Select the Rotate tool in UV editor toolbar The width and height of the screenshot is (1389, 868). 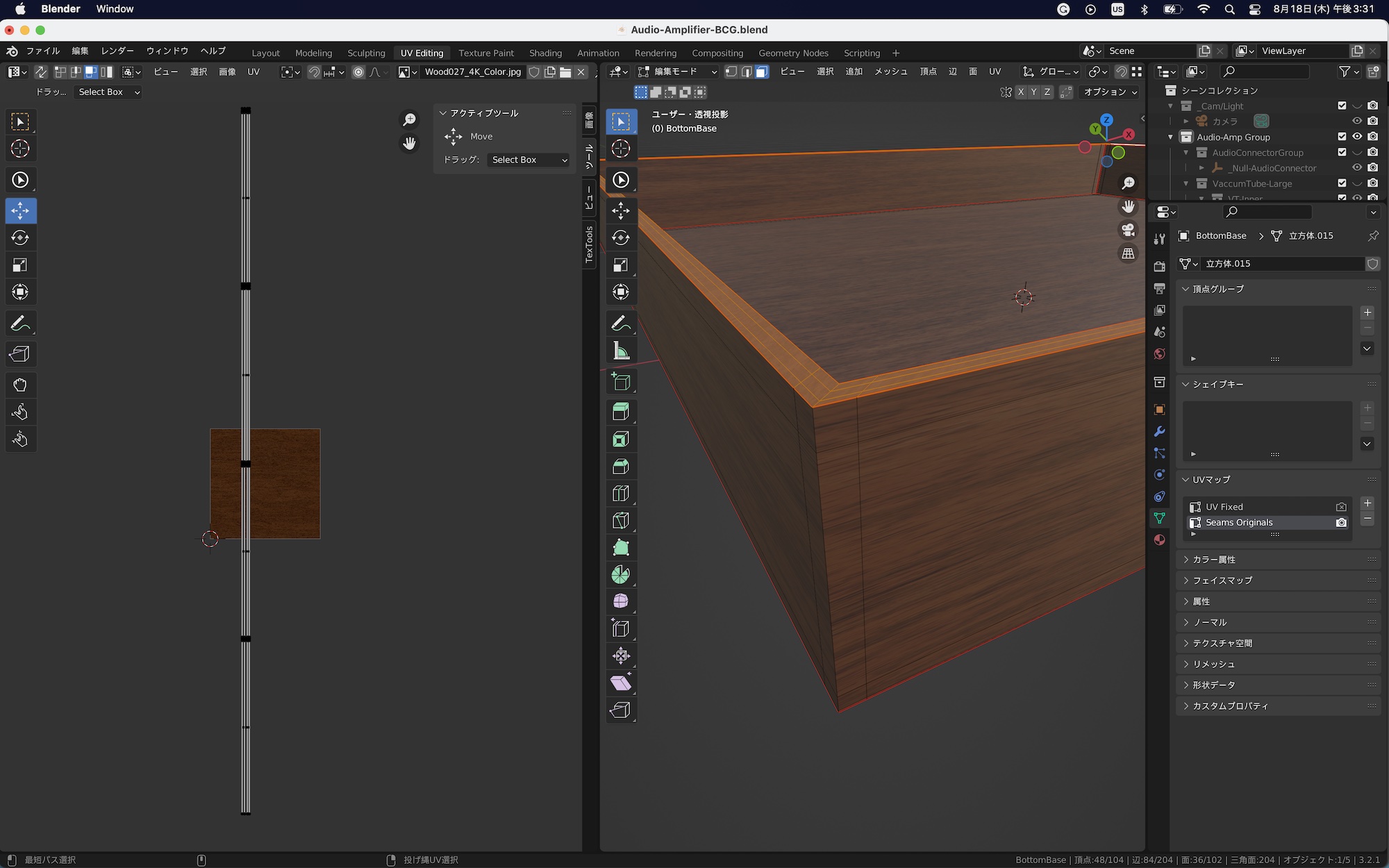pos(20,237)
